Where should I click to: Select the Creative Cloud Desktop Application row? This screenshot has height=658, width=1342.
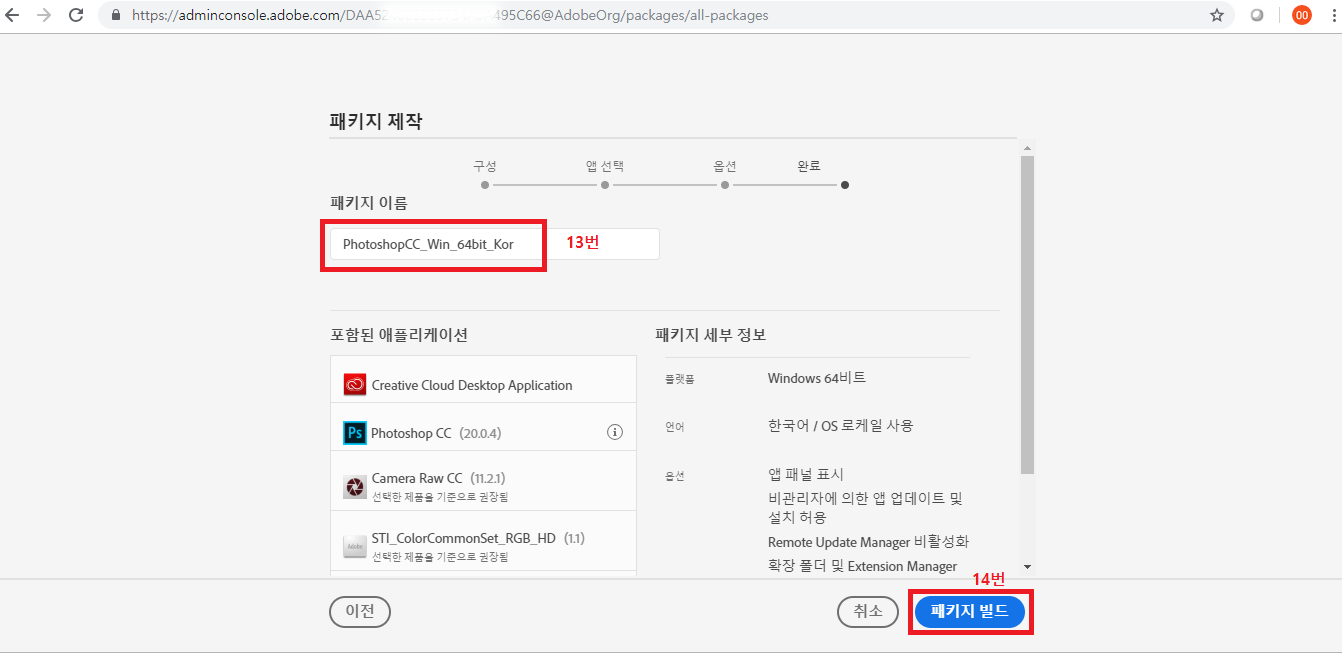point(483,380)
